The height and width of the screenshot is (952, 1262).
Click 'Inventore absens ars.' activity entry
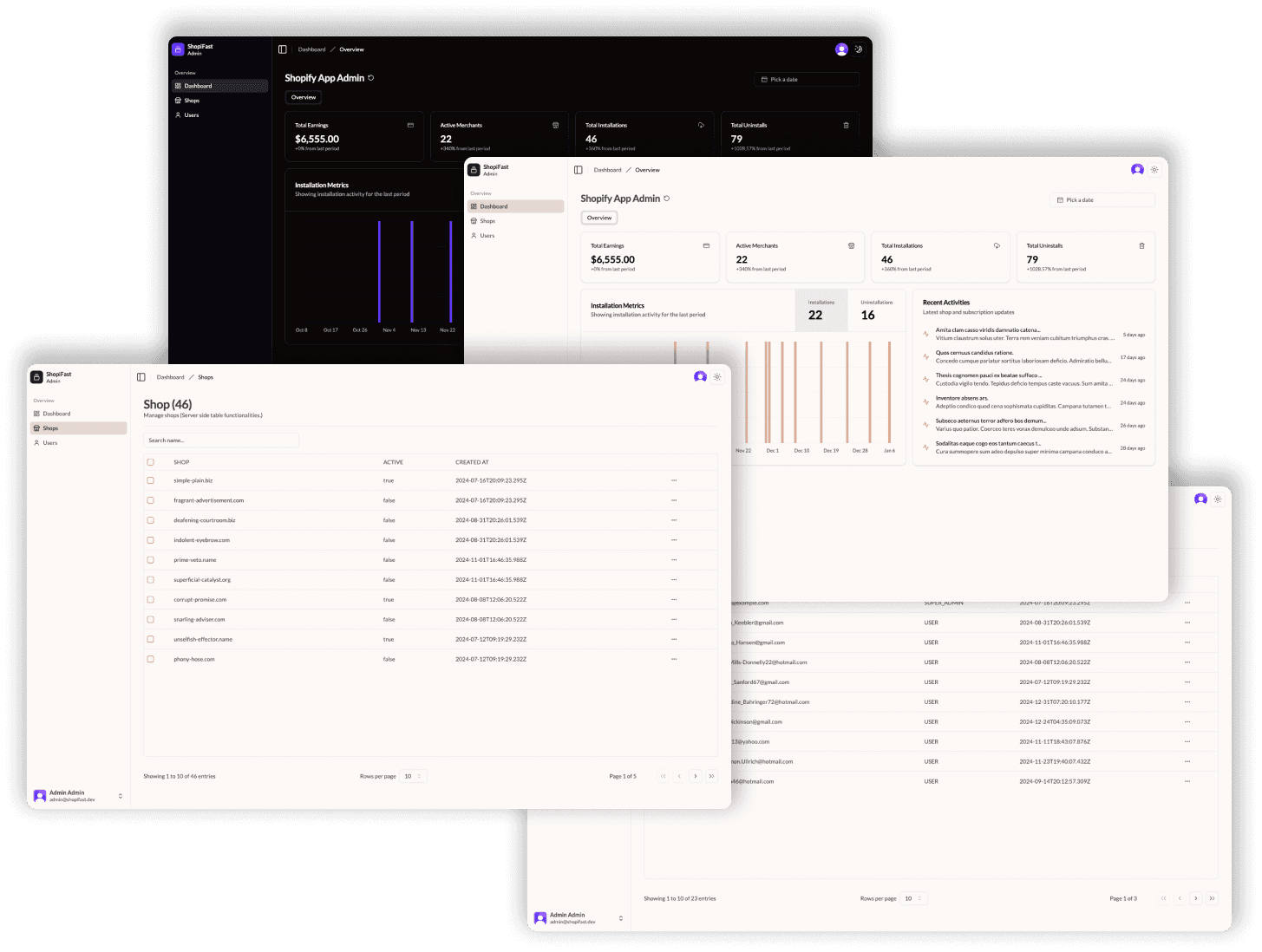point(1034,402)
